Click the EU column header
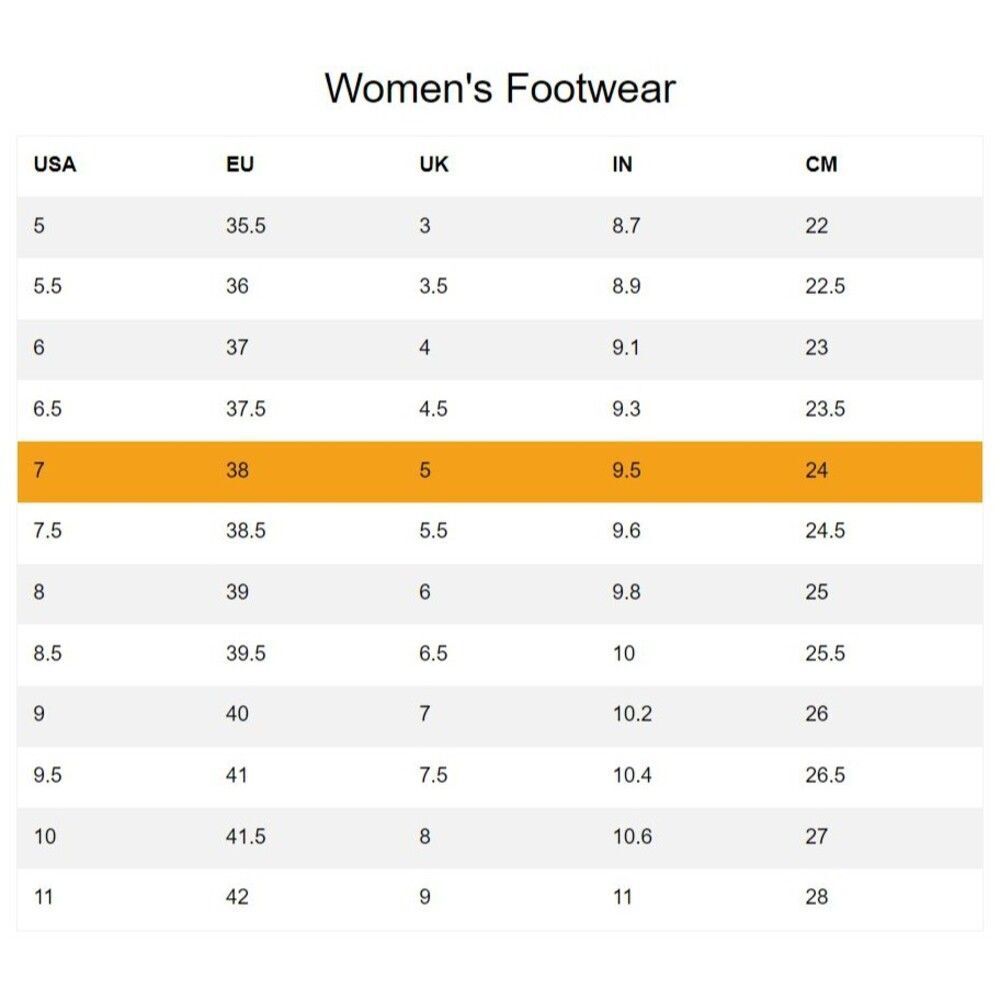The width and height of the screenshot is (1000, 1000). [240, 164]
